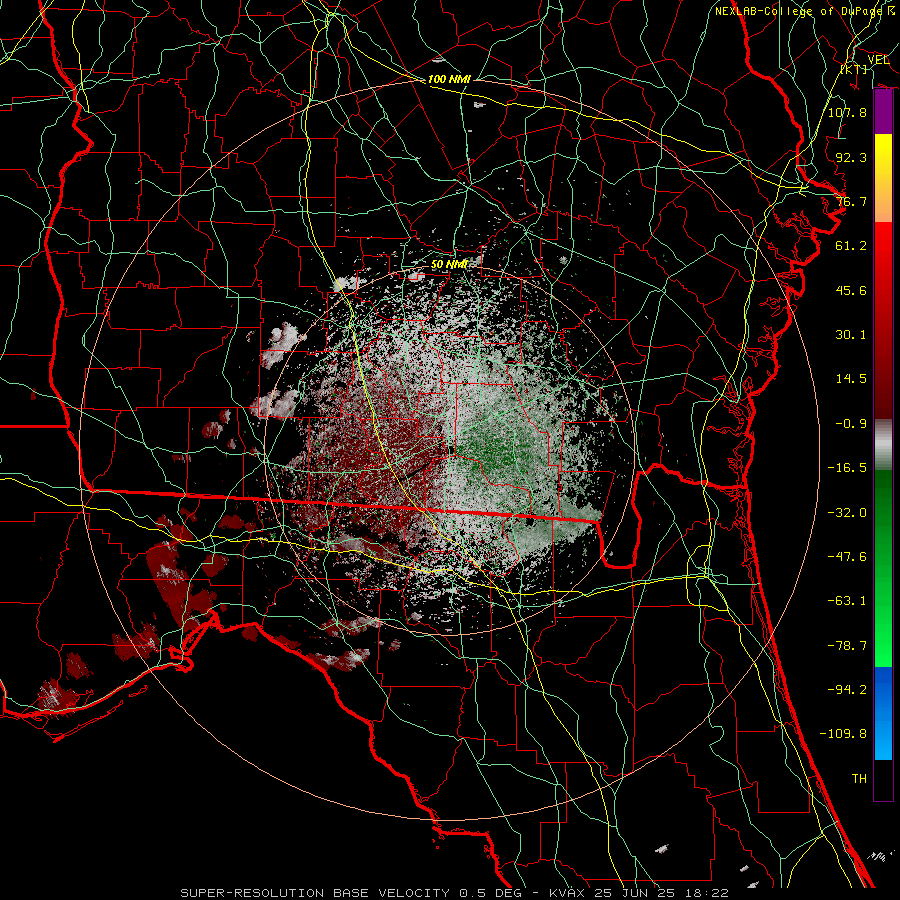Click the 50 NMI range ring label
The image size is (900, 900).
point(449,265)
